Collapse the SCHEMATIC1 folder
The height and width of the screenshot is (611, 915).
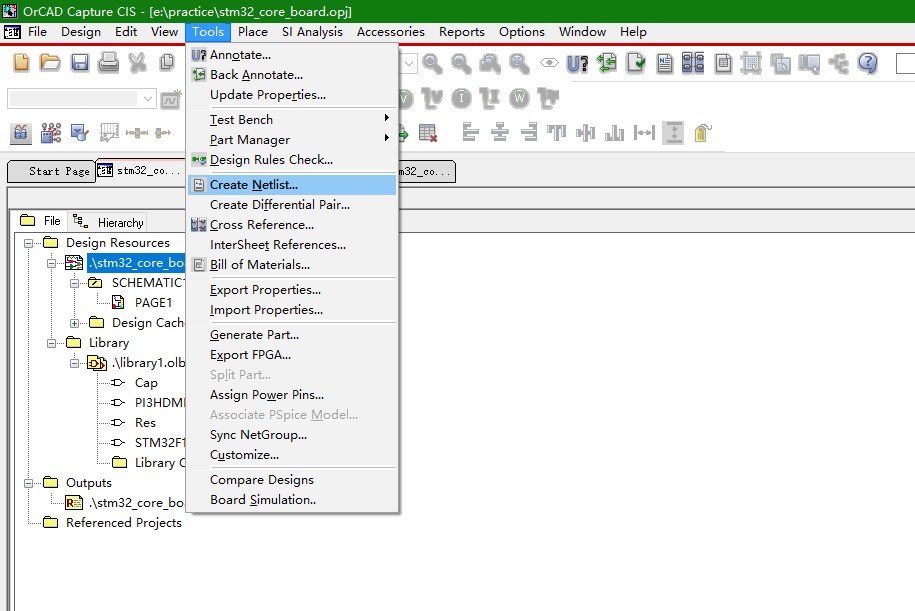click(74, 284)
